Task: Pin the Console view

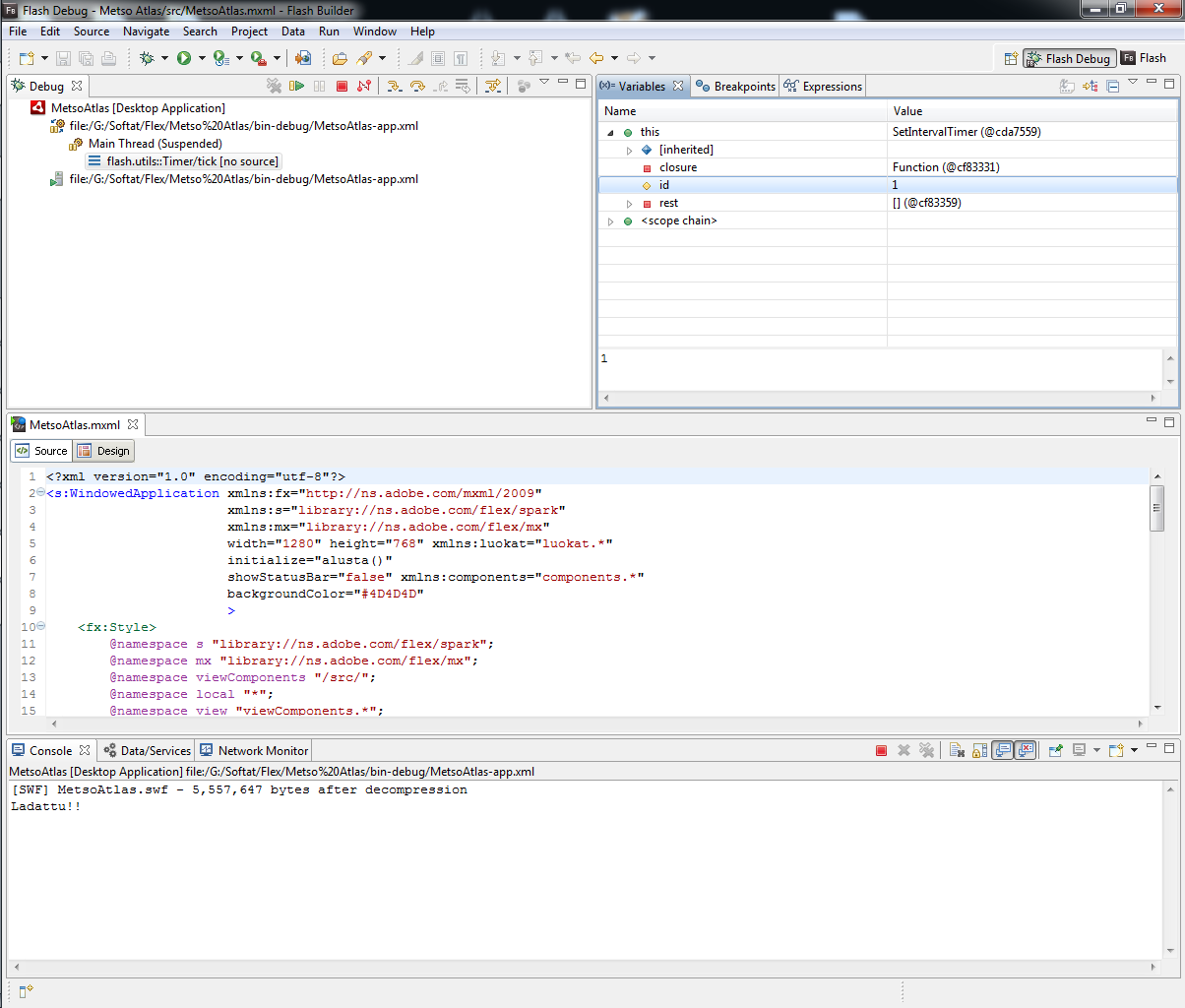Action: [1055, 750]
